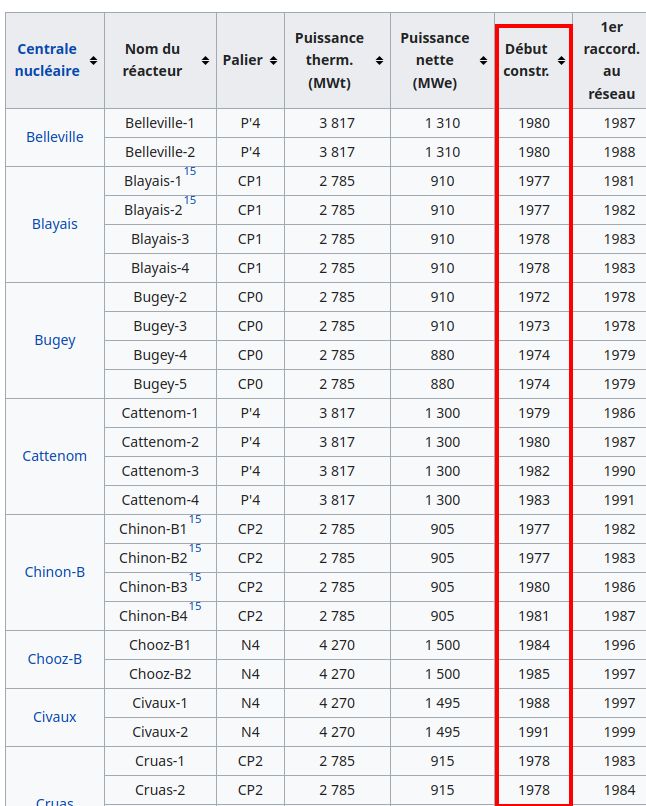Open the Cruas plant link
Image resolution: width=646 pixels, height=806 pixels.
pyautogui.click(x=54, y=801)
